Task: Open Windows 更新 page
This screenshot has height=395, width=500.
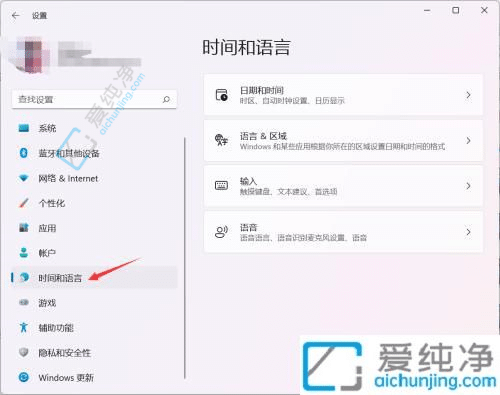Action: (94, 377)
